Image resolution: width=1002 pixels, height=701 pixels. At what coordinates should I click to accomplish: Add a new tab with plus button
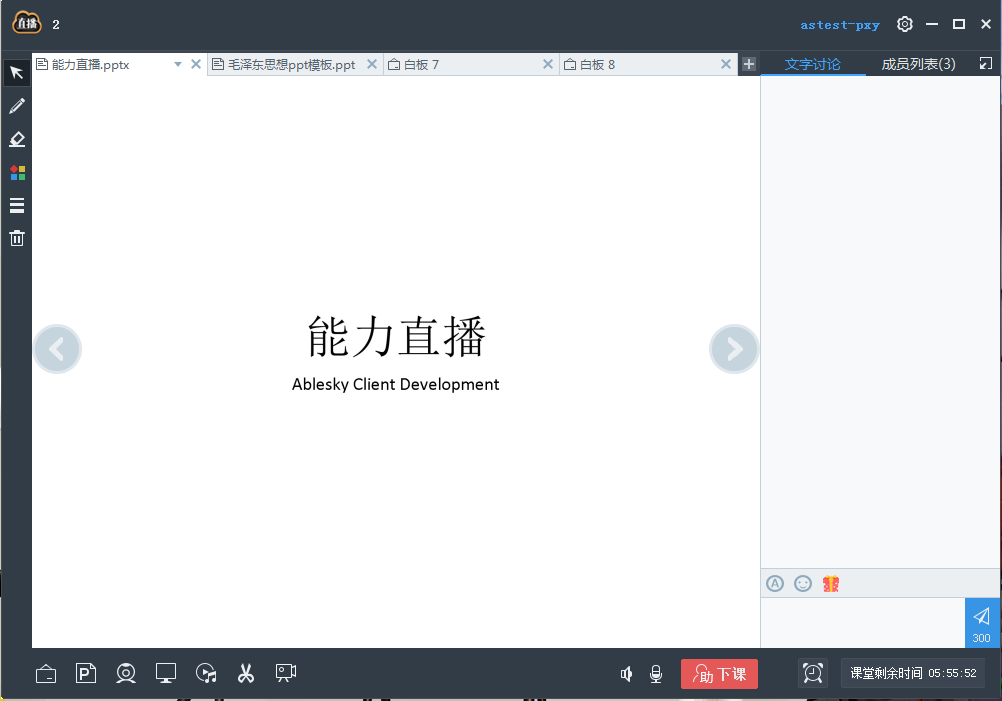click(749, 64)
